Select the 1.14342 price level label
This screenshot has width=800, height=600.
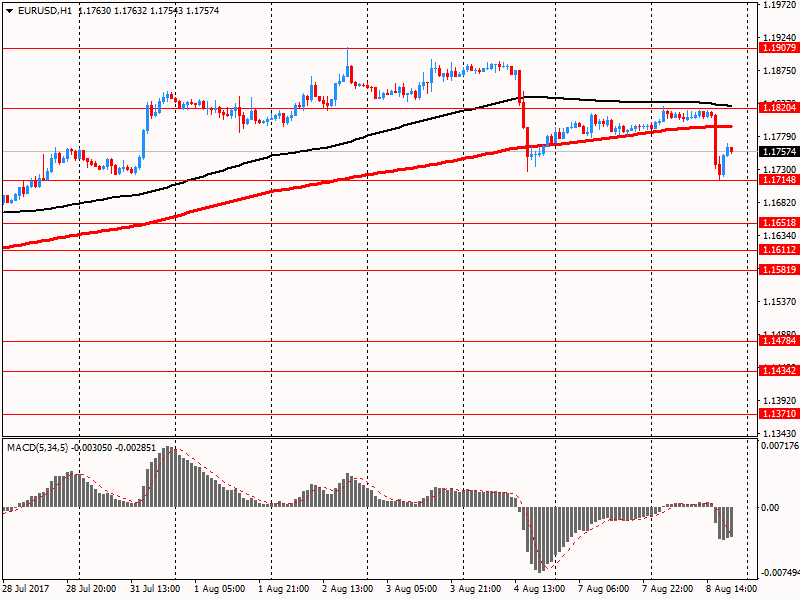[x=779, y=371]
